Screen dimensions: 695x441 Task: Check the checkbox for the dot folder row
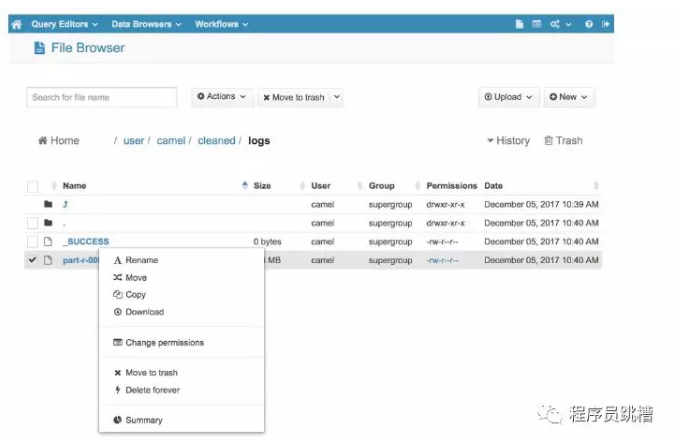point(32,222)
